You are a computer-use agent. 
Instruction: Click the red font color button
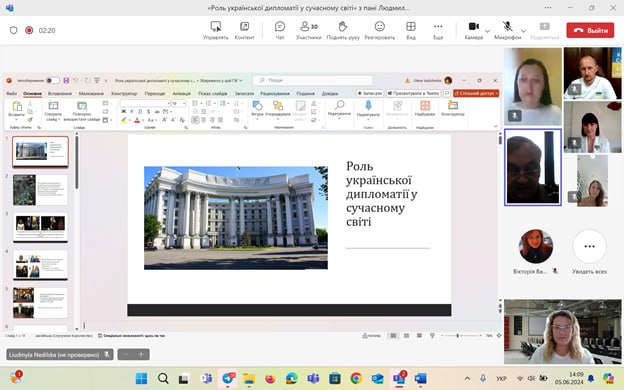click(x=137, y=120)
